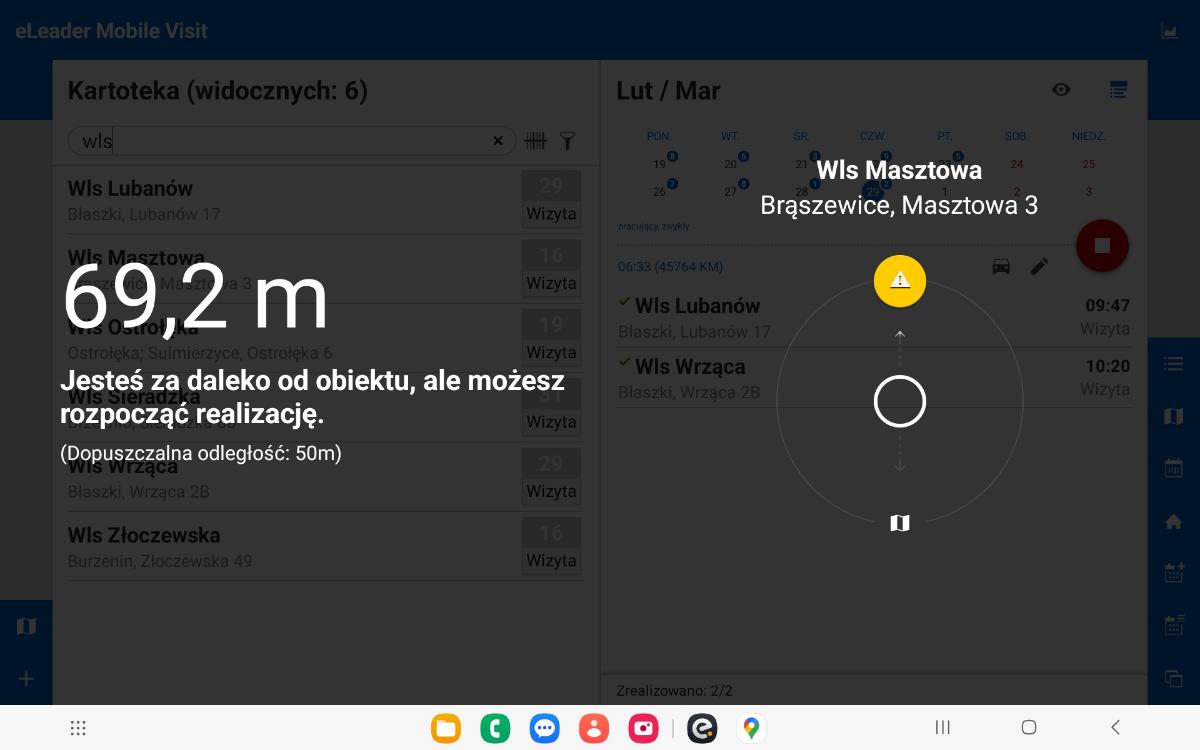Open the chart icon in the top bar

click(x=1169, y=31)
